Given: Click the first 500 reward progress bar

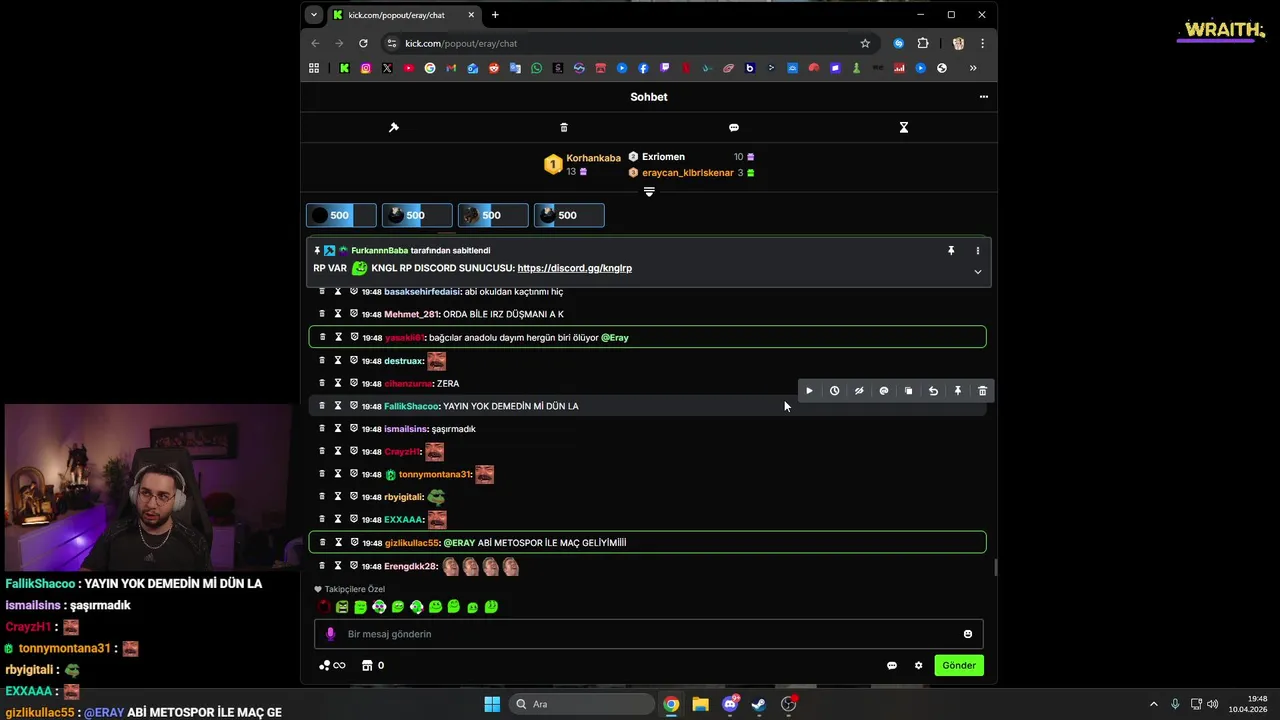Looking at the screenshot, I should pyautogui.click(x=341, y=215).
